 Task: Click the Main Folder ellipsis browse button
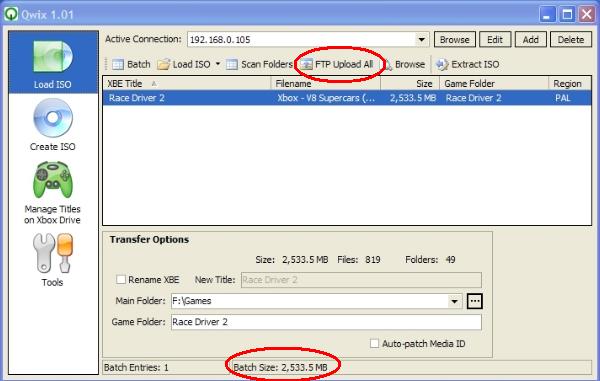pyautogui.click(x=475, y=301)
